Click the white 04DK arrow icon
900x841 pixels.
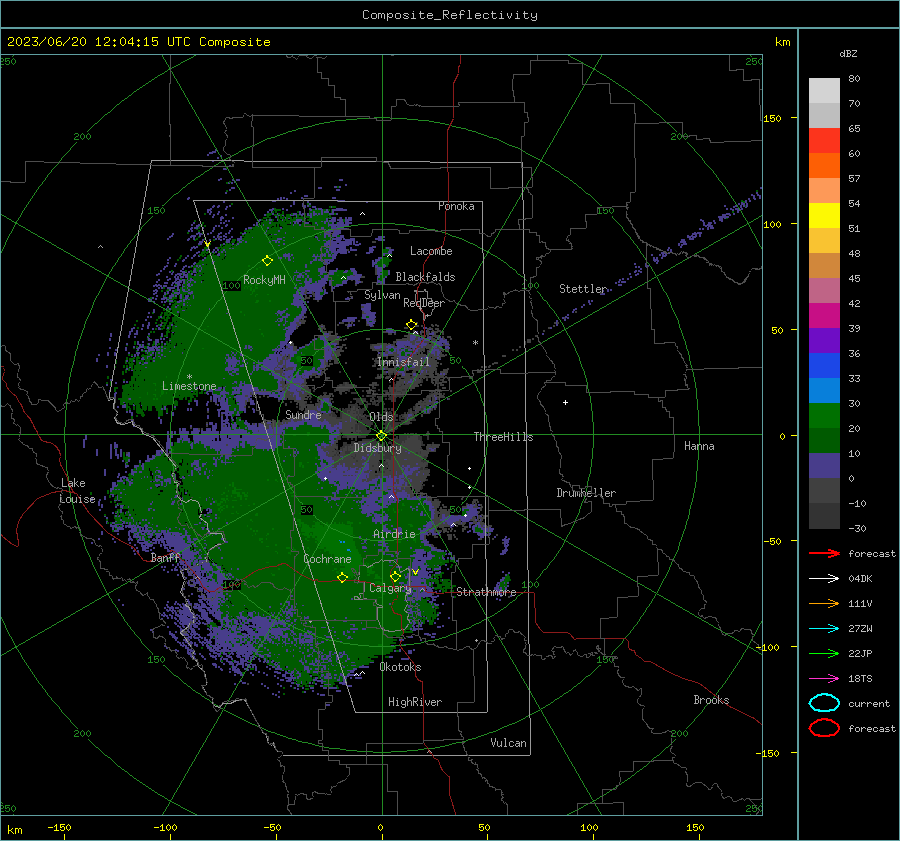coord(824,578)
